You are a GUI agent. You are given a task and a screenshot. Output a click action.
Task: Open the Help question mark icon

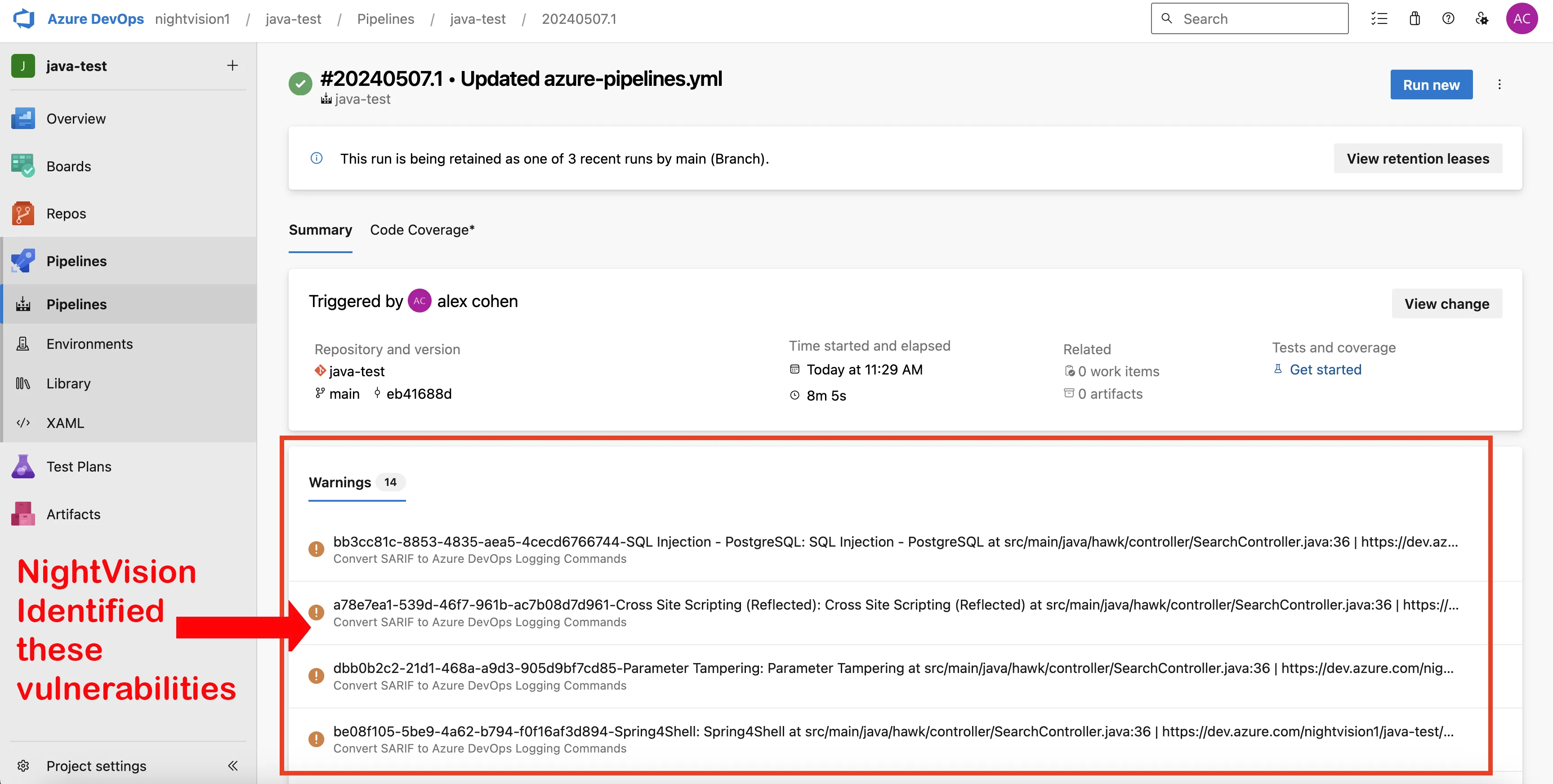click(1448, 19)
